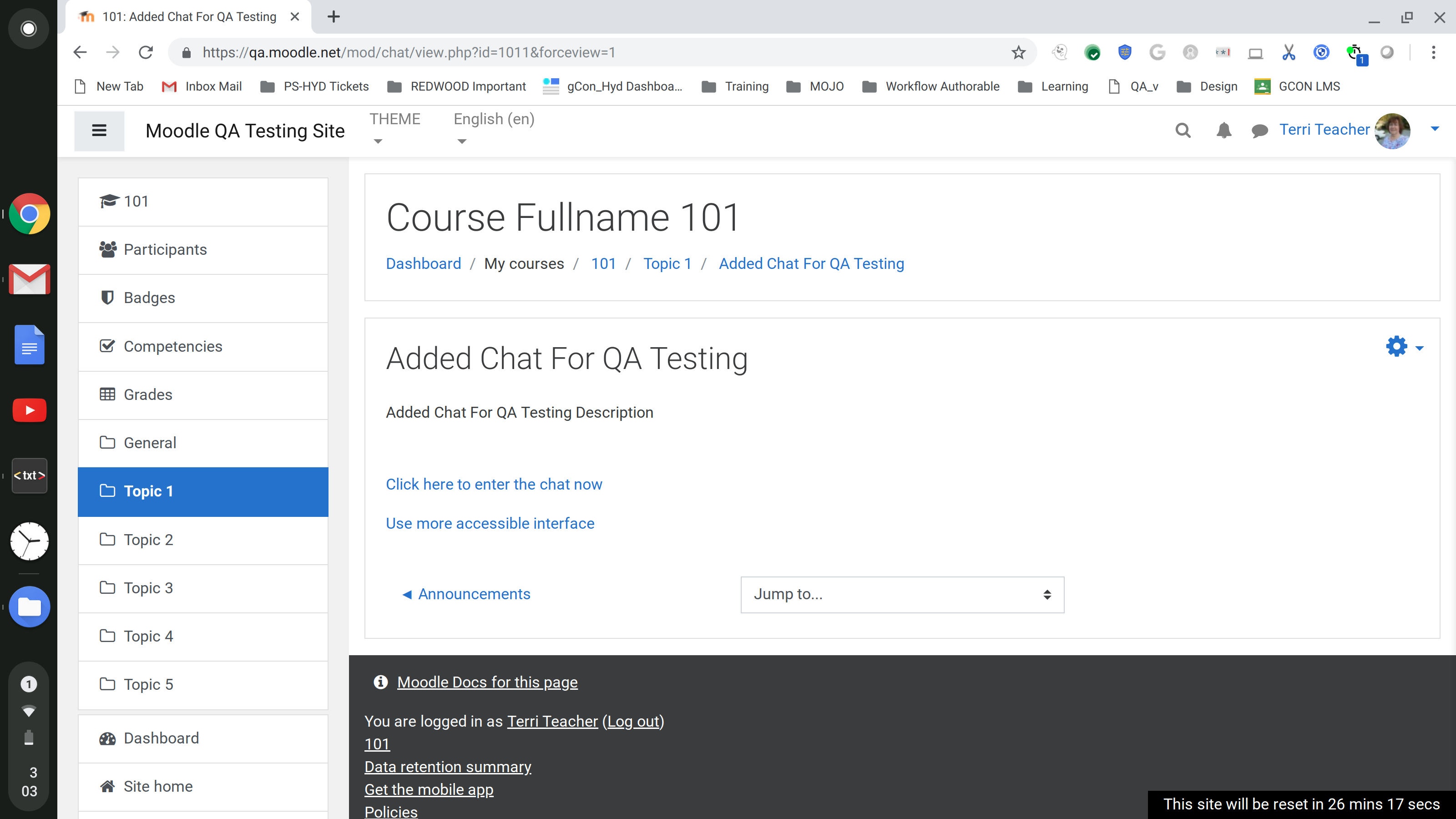Open the GCON LMS bookmark
Viewport: 1456px width, 819px height.
1297,86
